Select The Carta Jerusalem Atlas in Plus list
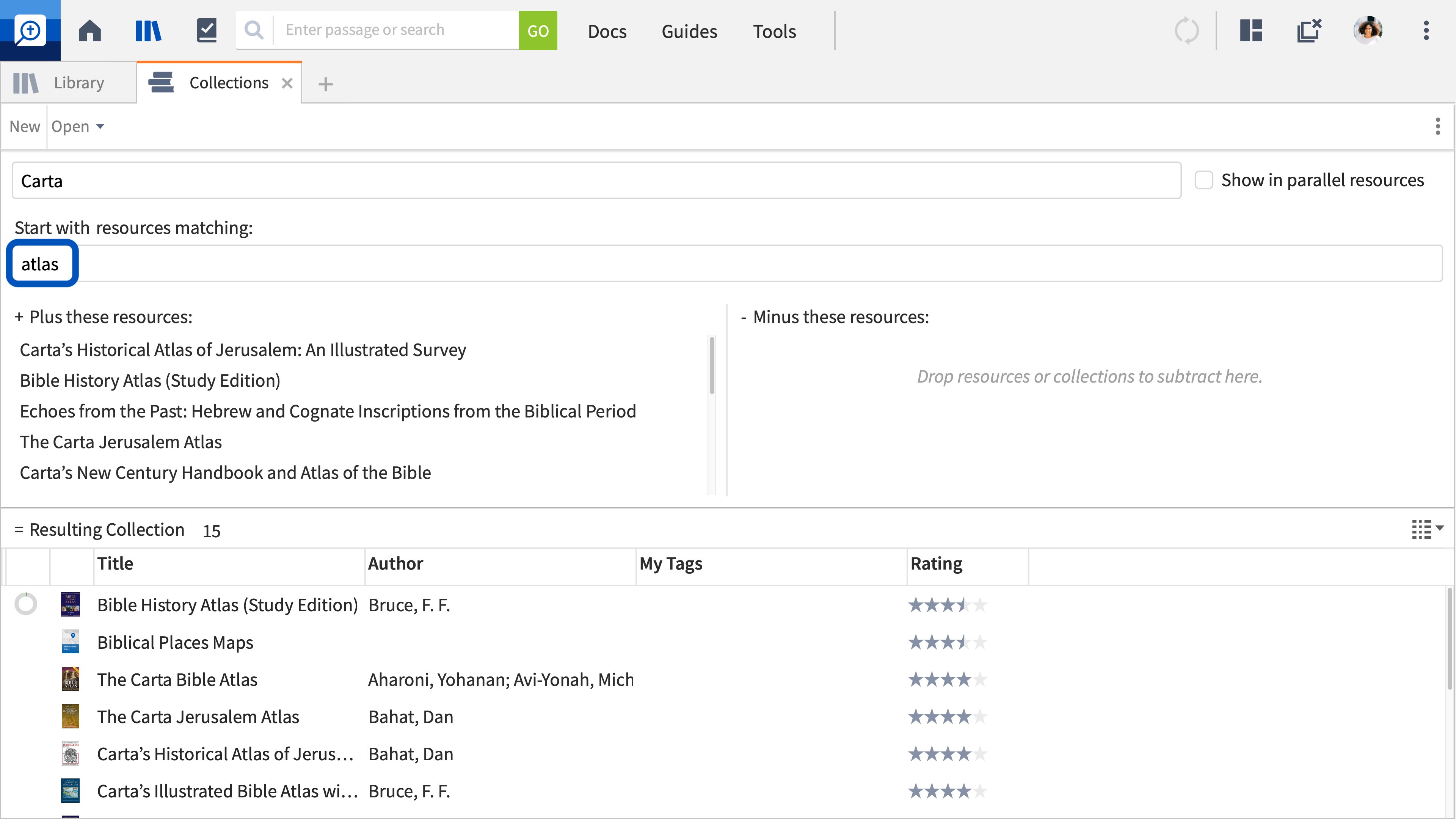 121,441
